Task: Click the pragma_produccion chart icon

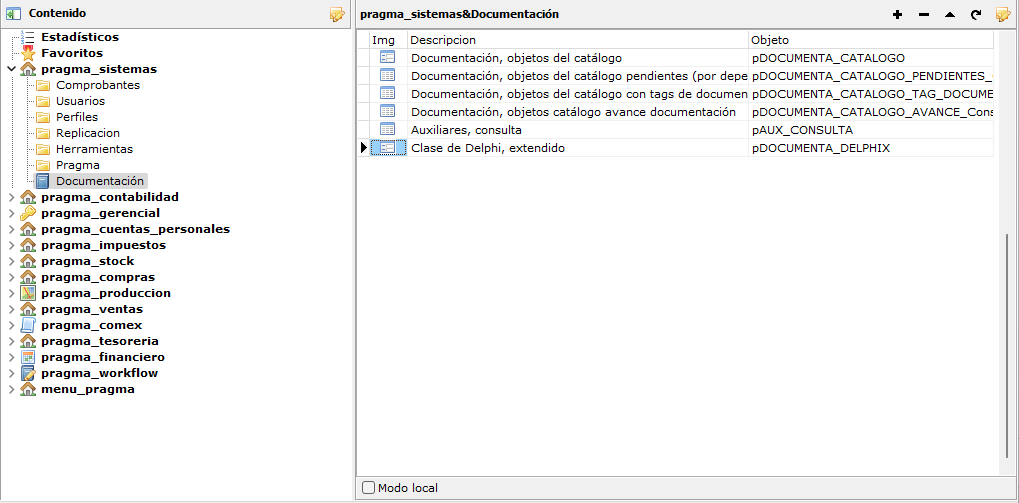Action: tap(28, 293)
